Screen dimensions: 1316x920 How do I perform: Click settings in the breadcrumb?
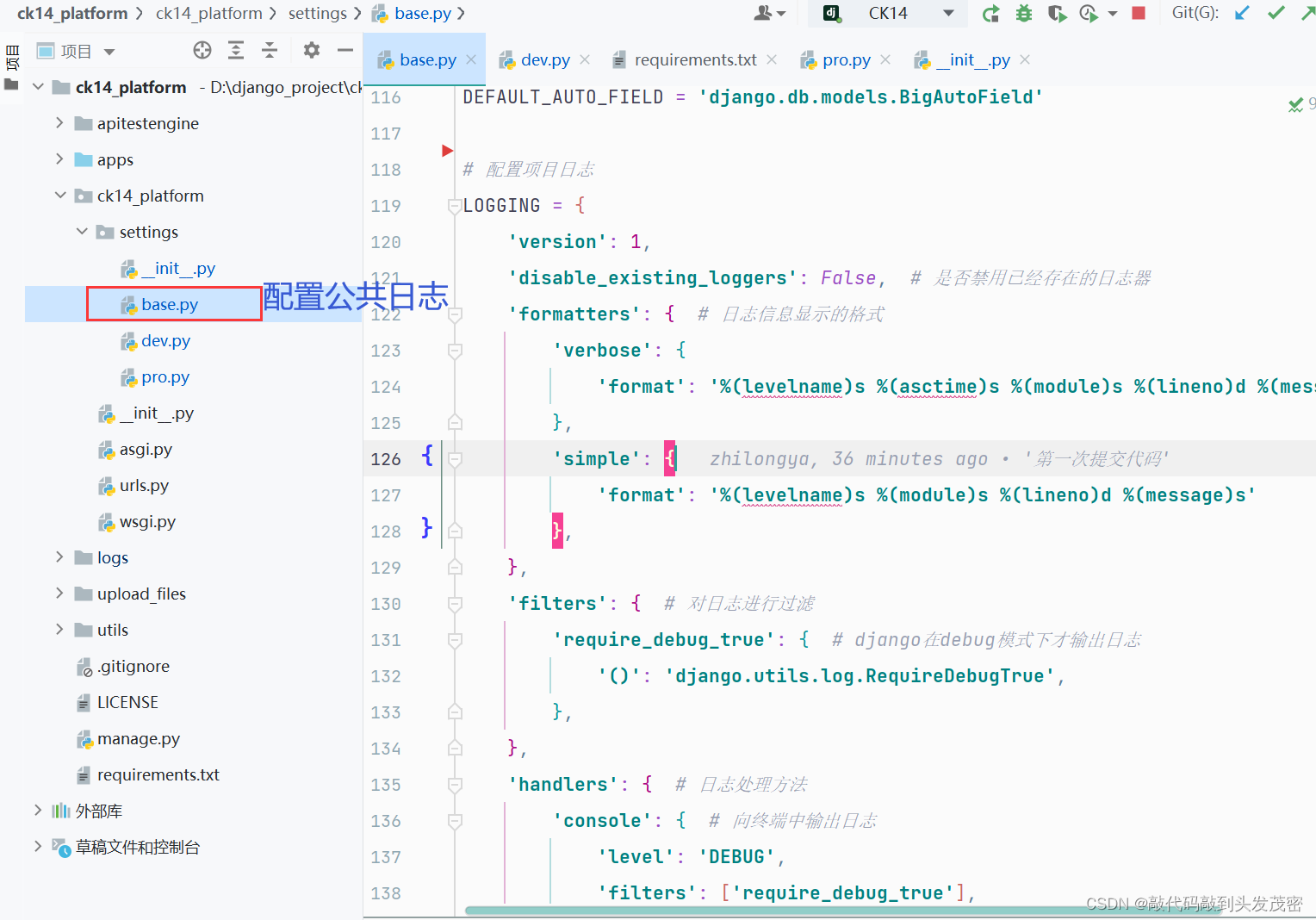[x=317, y=13]
